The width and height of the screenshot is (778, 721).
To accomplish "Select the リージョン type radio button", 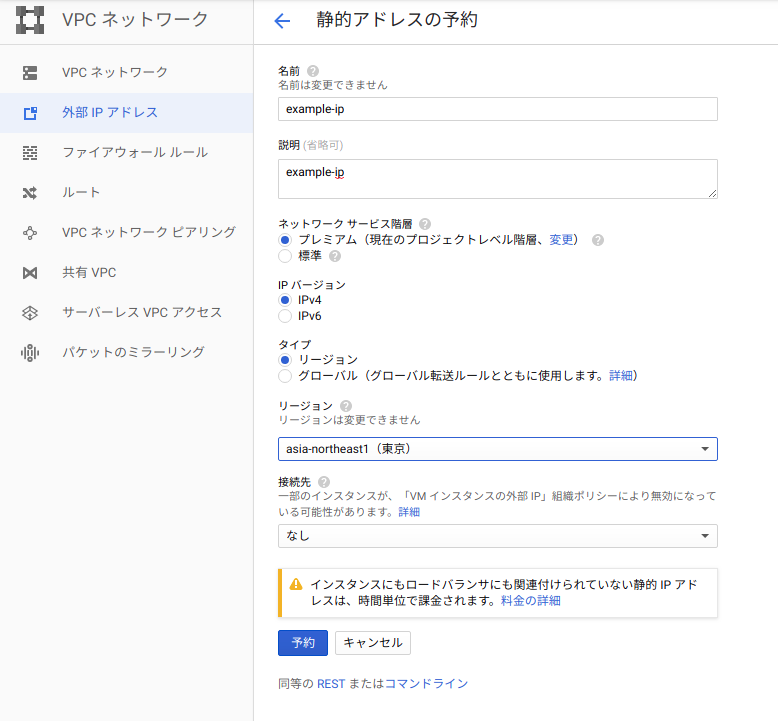I will [285, 360].
